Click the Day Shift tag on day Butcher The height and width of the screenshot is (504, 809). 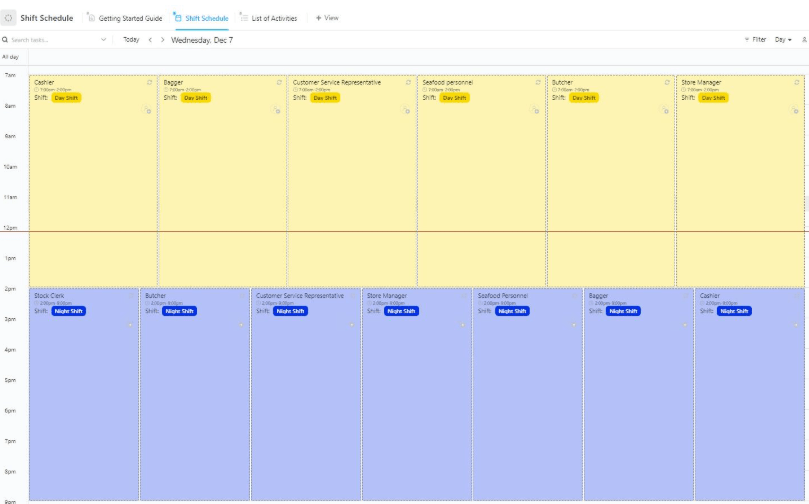click(584, 97)
